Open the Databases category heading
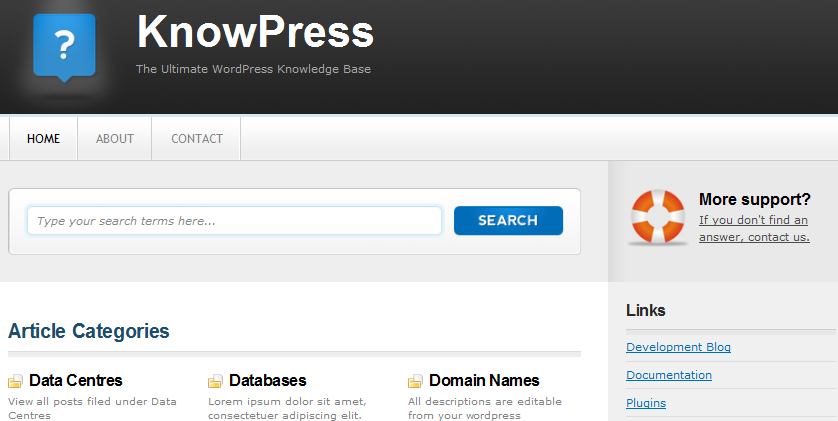 (x=268, y=380)
